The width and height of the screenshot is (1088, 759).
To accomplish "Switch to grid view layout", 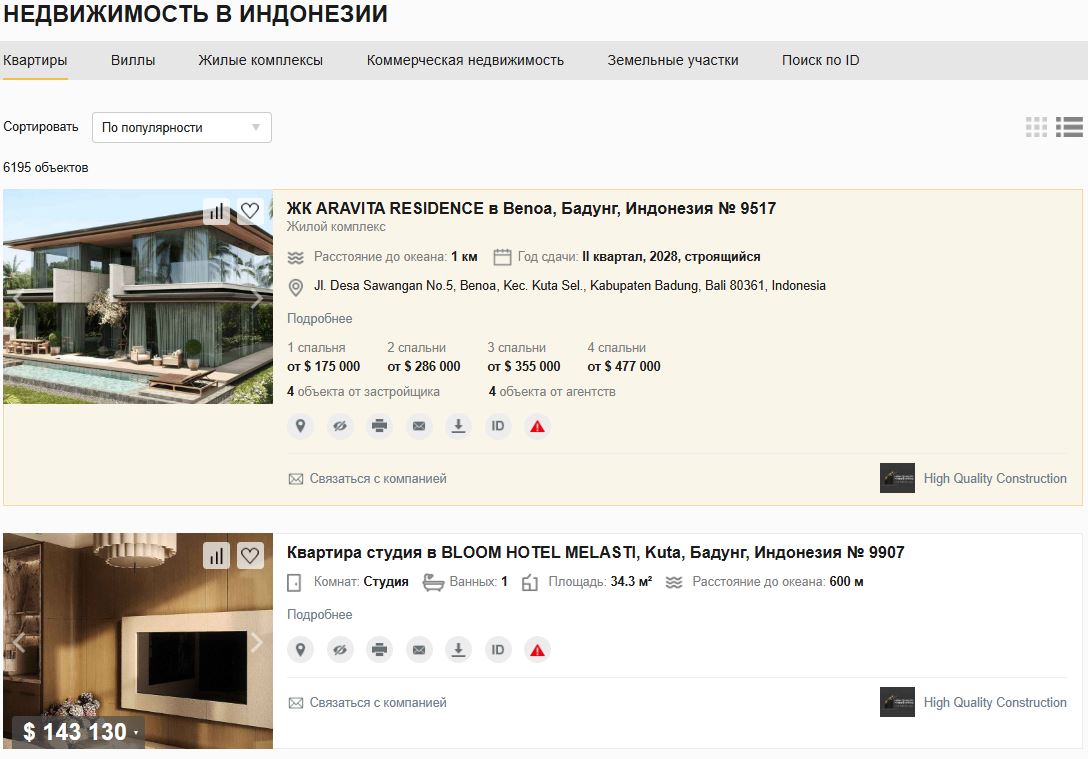I will click(x=1037, y=127).
